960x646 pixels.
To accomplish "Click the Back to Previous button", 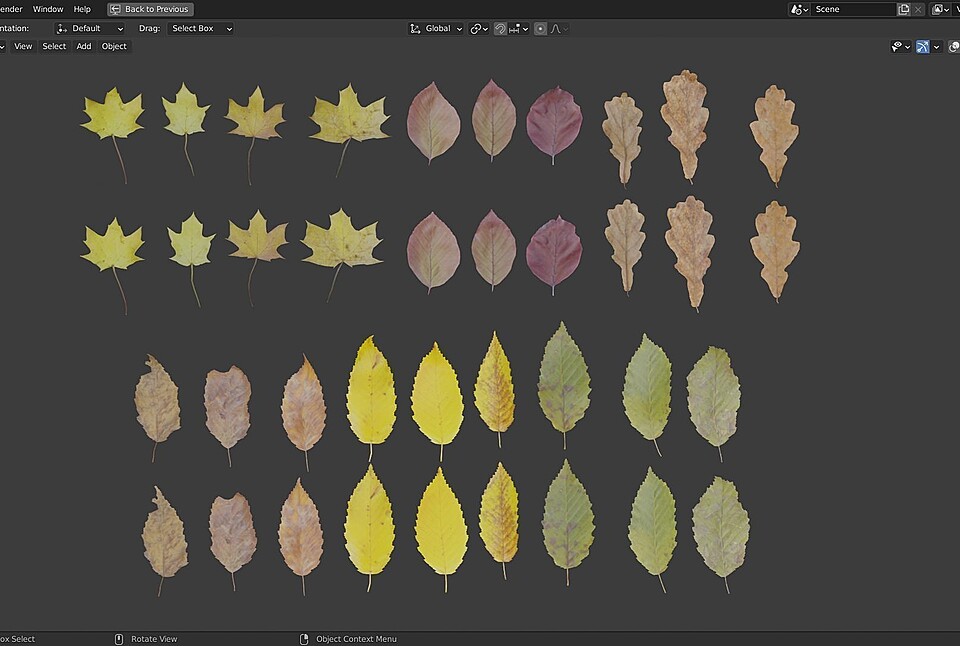I will [x=150, y=9].
